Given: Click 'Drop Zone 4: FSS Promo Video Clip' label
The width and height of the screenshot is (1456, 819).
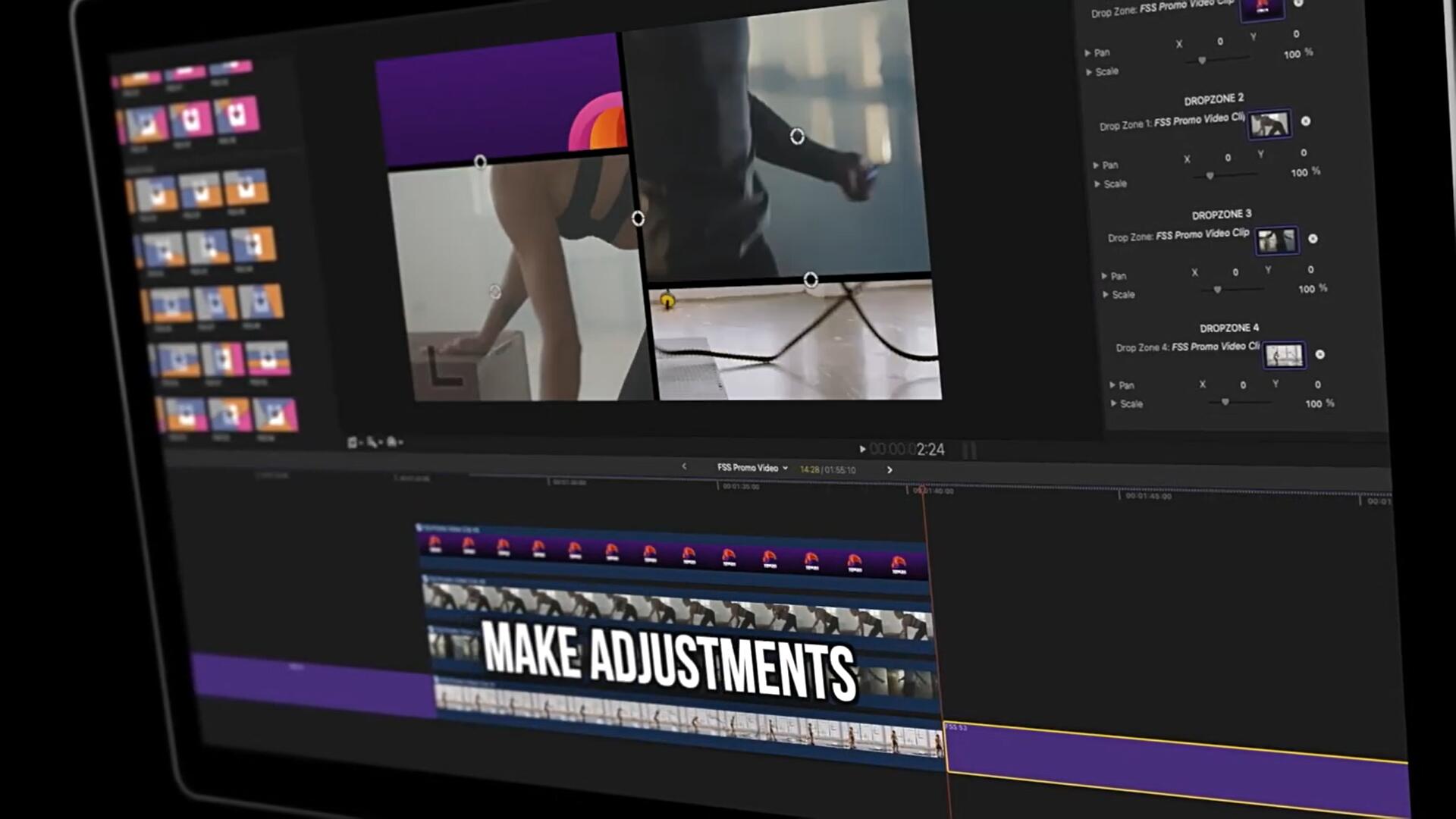Looking at the screenshot, I should tap(1188, 347).
